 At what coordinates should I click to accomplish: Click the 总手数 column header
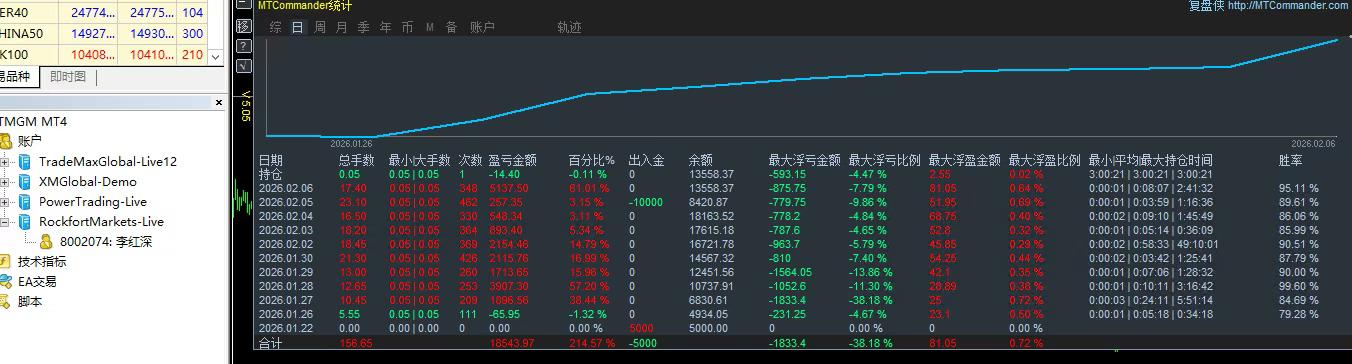point(356,160)
